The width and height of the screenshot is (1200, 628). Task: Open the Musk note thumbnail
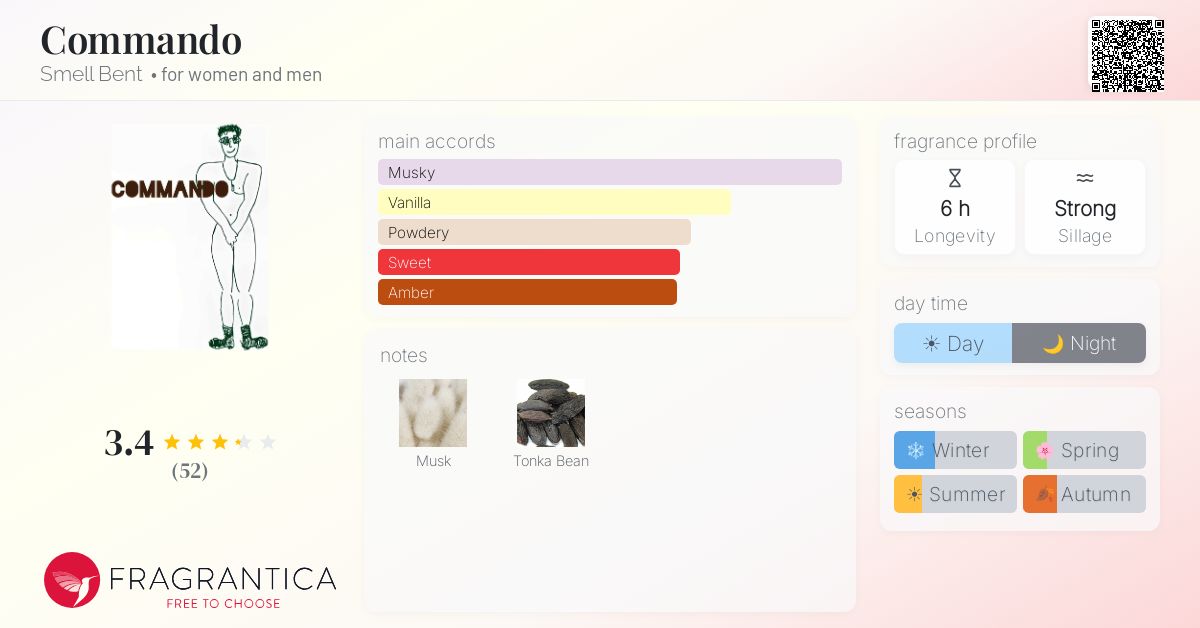433,413
